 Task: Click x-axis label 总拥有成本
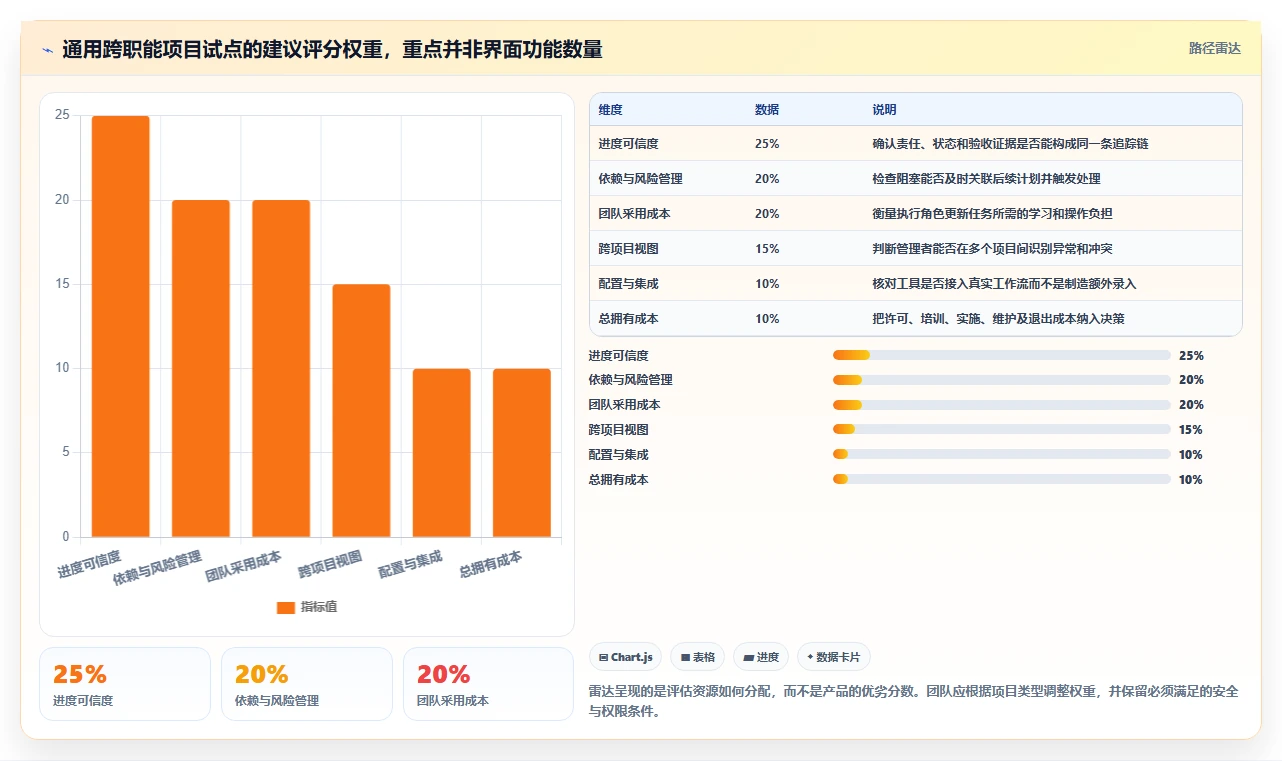coord(490,564)
